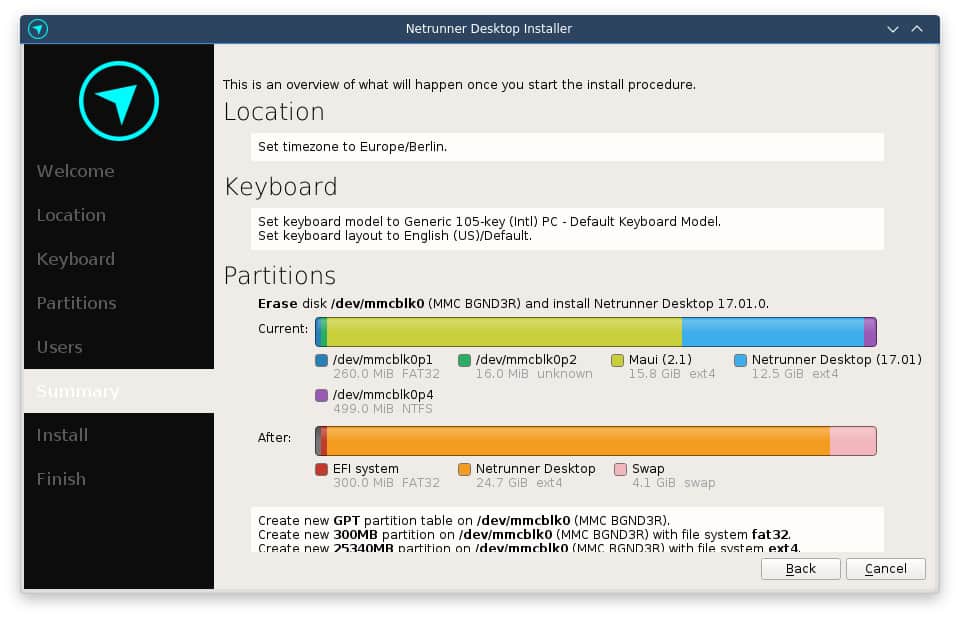This screenshot has width=960, height=620.
Task: Click the pink Swap legend swatch
Action: (x=620, y=469)
